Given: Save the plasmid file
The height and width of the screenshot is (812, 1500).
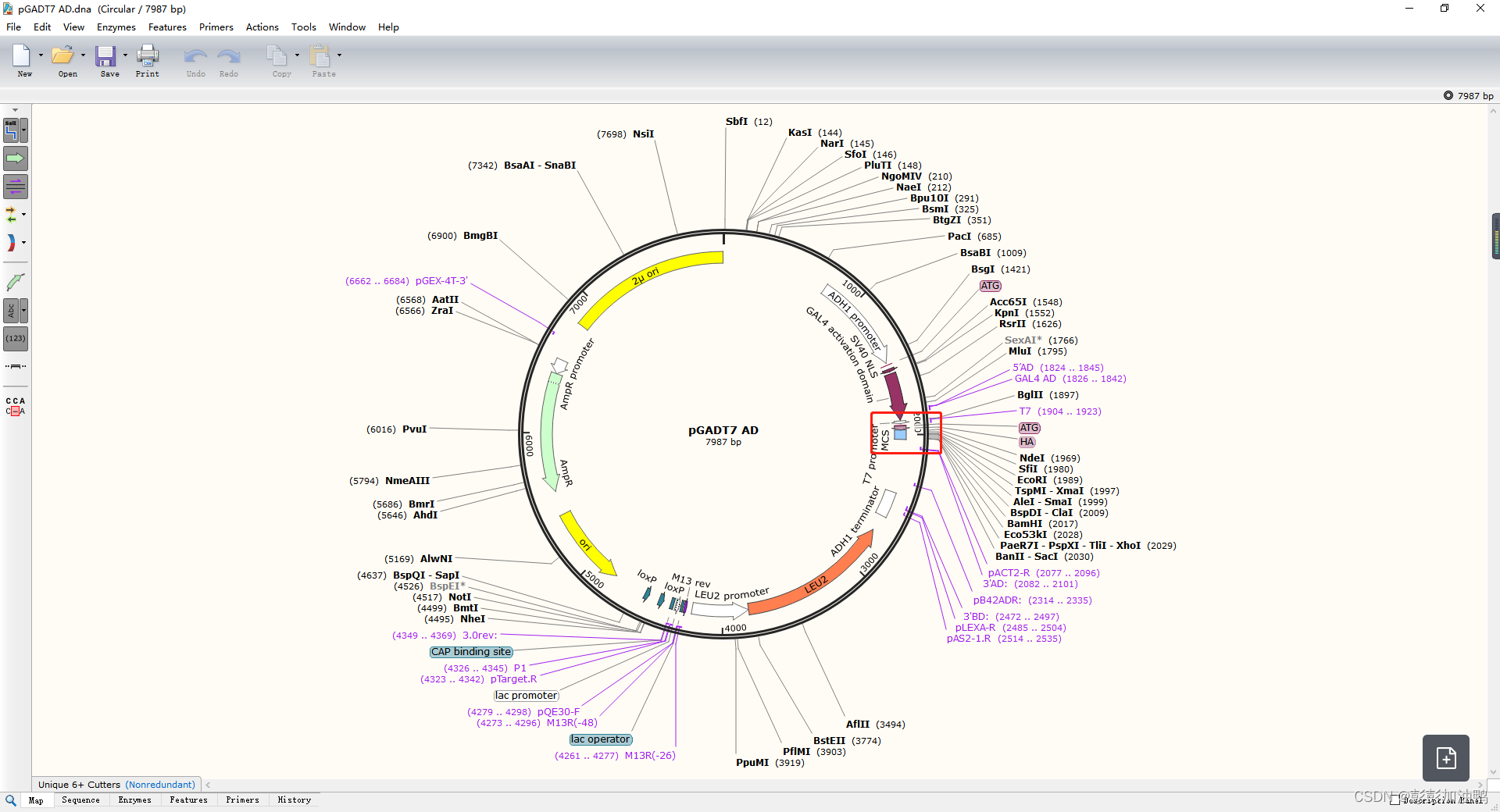Looking at the screenshot, I should click(x=105, y=56).
